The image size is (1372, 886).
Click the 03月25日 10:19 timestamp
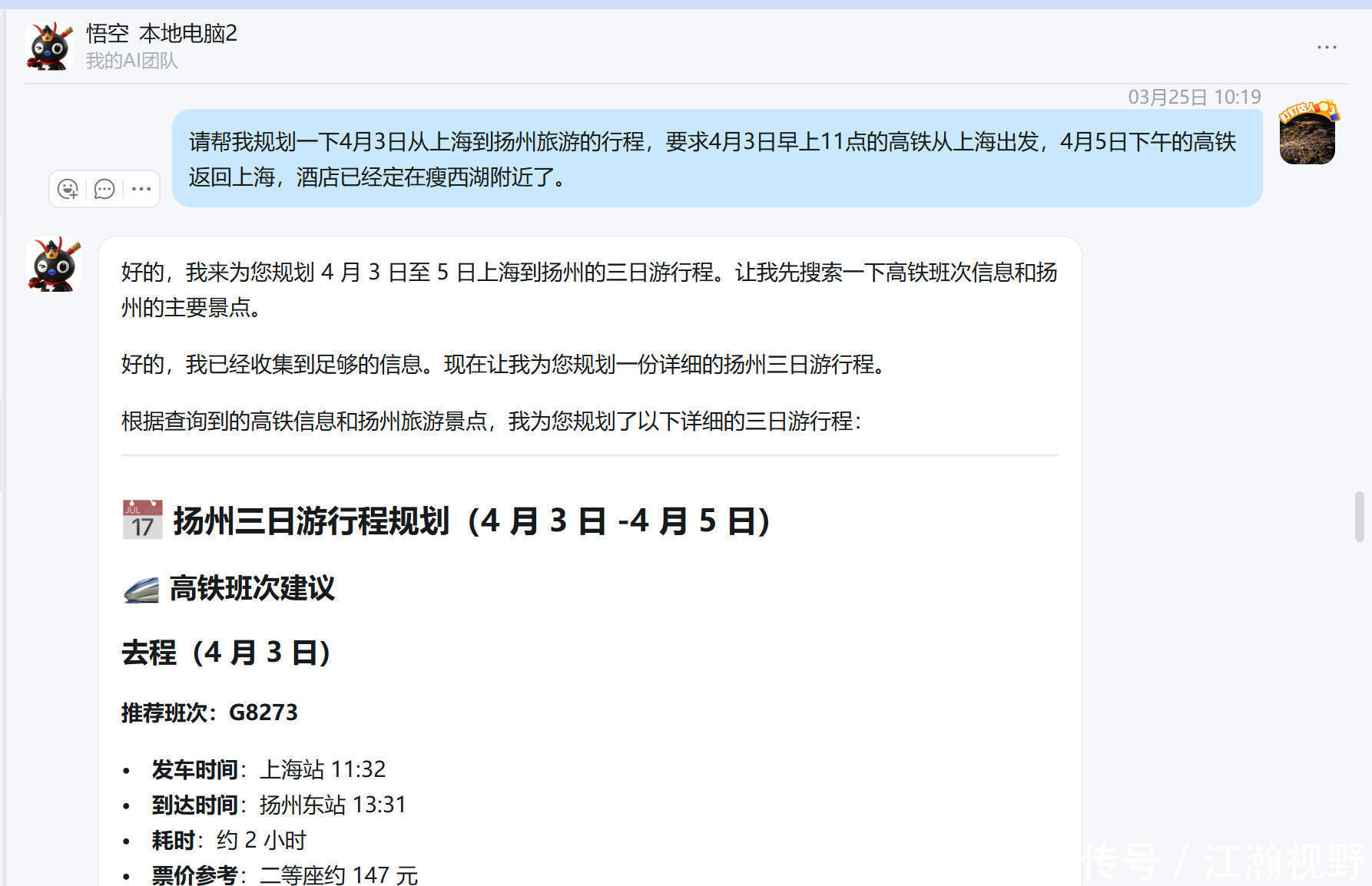[x=1194, y=97]
